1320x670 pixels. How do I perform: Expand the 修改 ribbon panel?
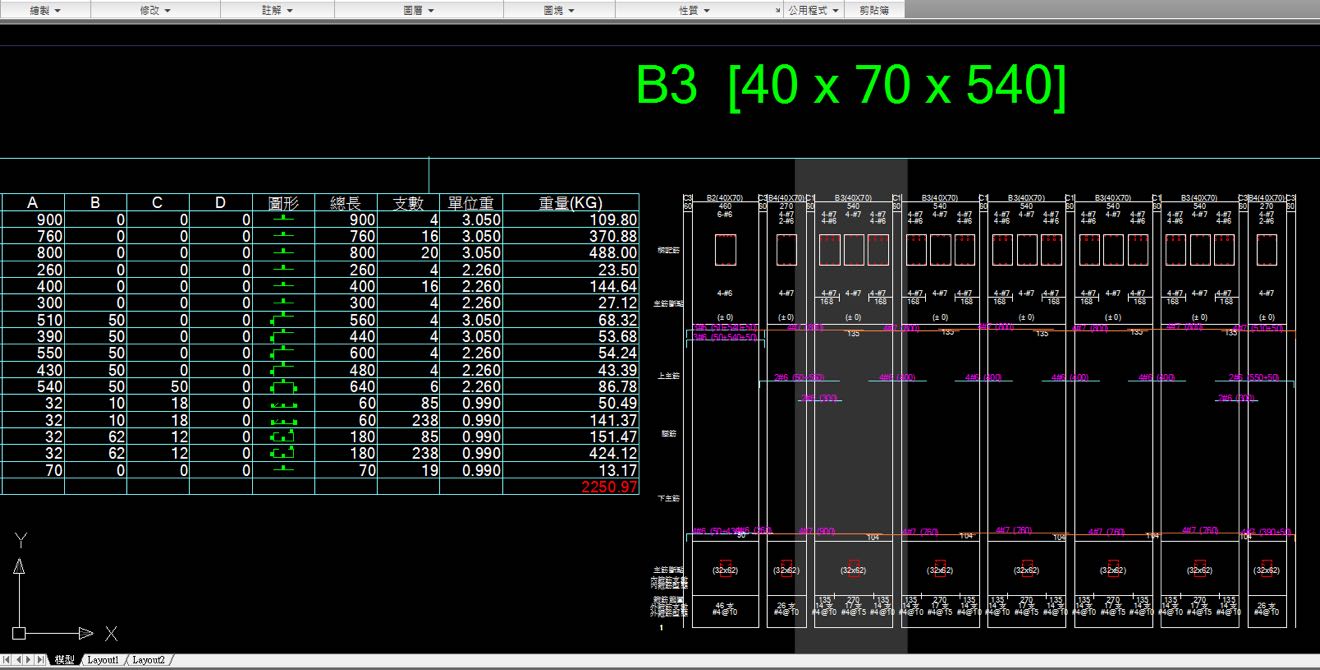(x=154, y=10)
